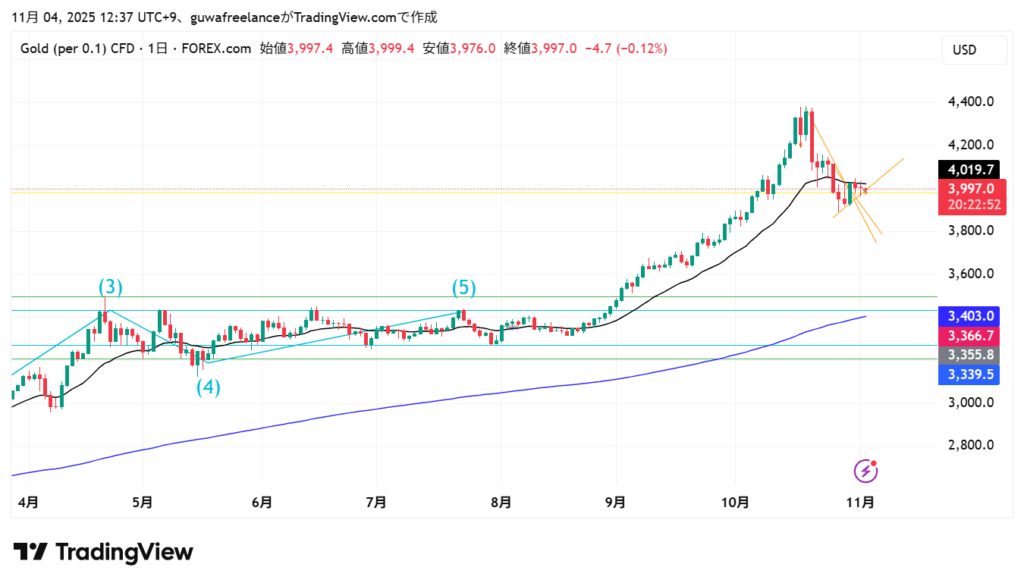The height and width of the screenshot is (586, 1024).
Task: Open the USD currency selector
Action: pyautogui.click(x=965, y=50)
